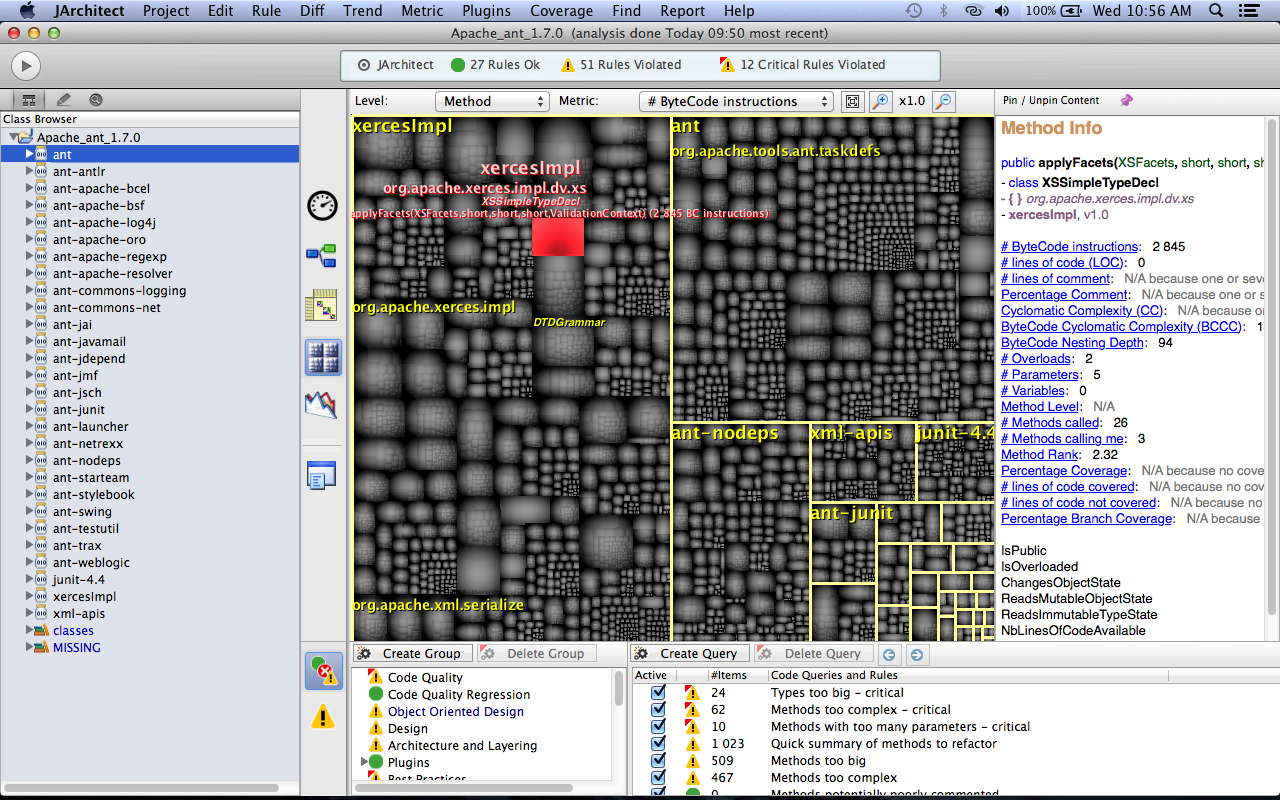Open the Trend menu
1280x800 pixels.
[362, 11]
